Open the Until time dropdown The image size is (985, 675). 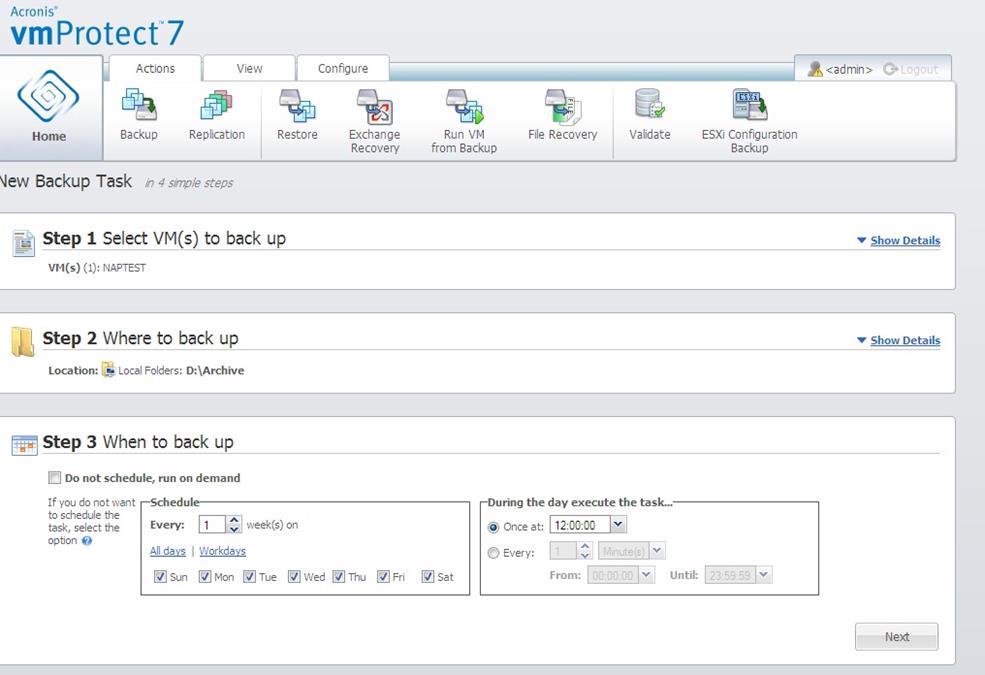click(x=763, y=575)
